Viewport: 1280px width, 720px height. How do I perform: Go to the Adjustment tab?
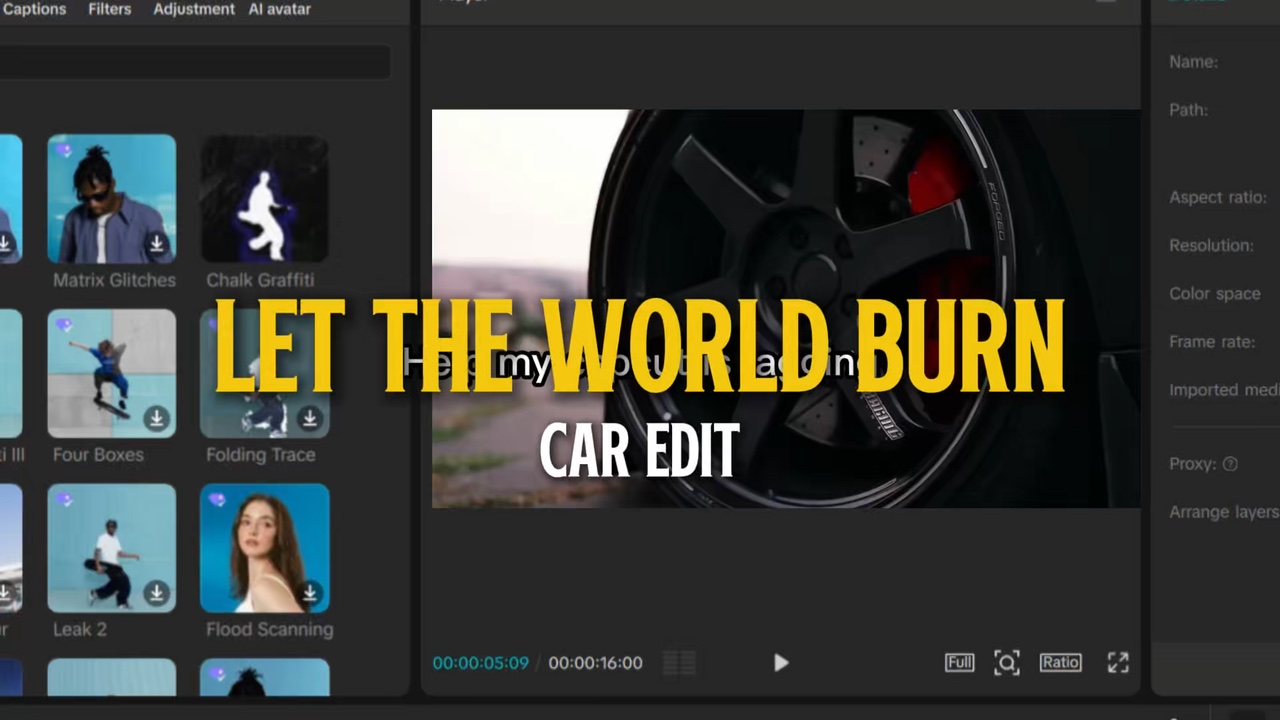194,9
